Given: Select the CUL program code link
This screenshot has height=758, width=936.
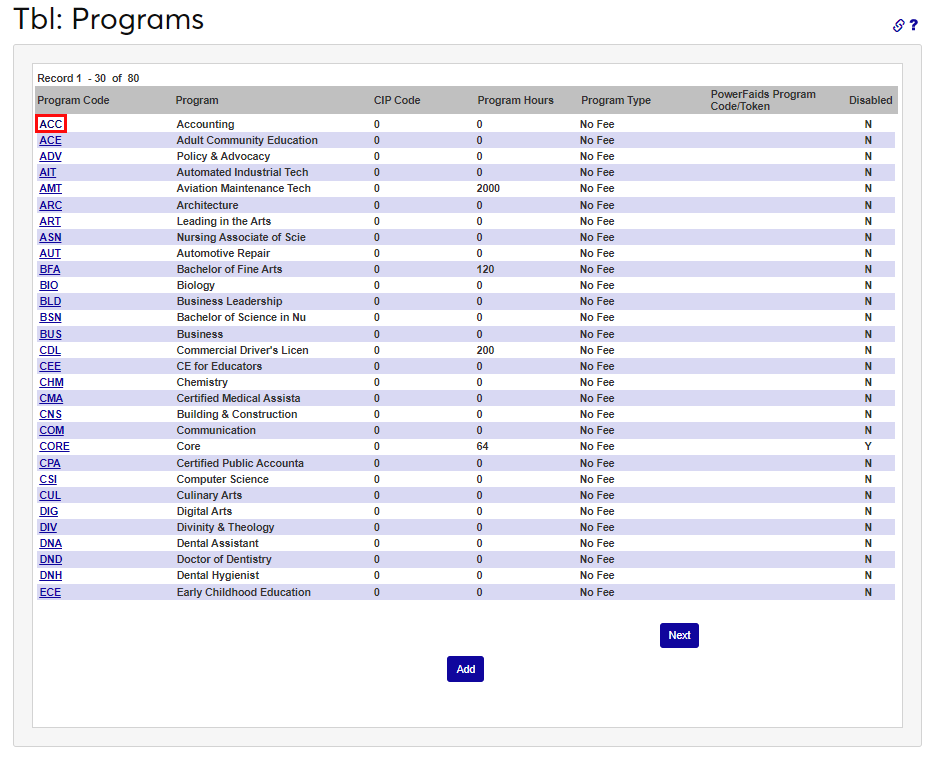Looking at the screenshot, I should tap(50, 495).
